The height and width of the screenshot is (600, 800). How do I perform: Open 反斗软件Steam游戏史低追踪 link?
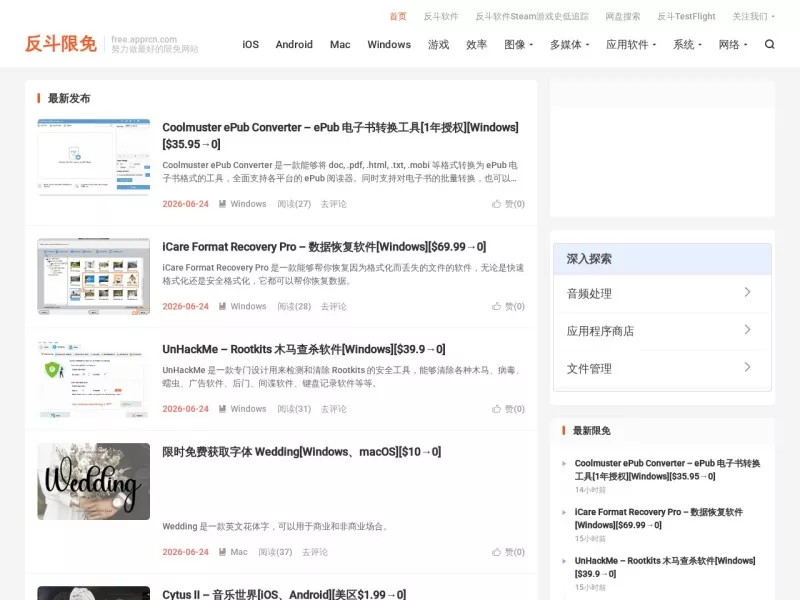(x=532, y=16)
